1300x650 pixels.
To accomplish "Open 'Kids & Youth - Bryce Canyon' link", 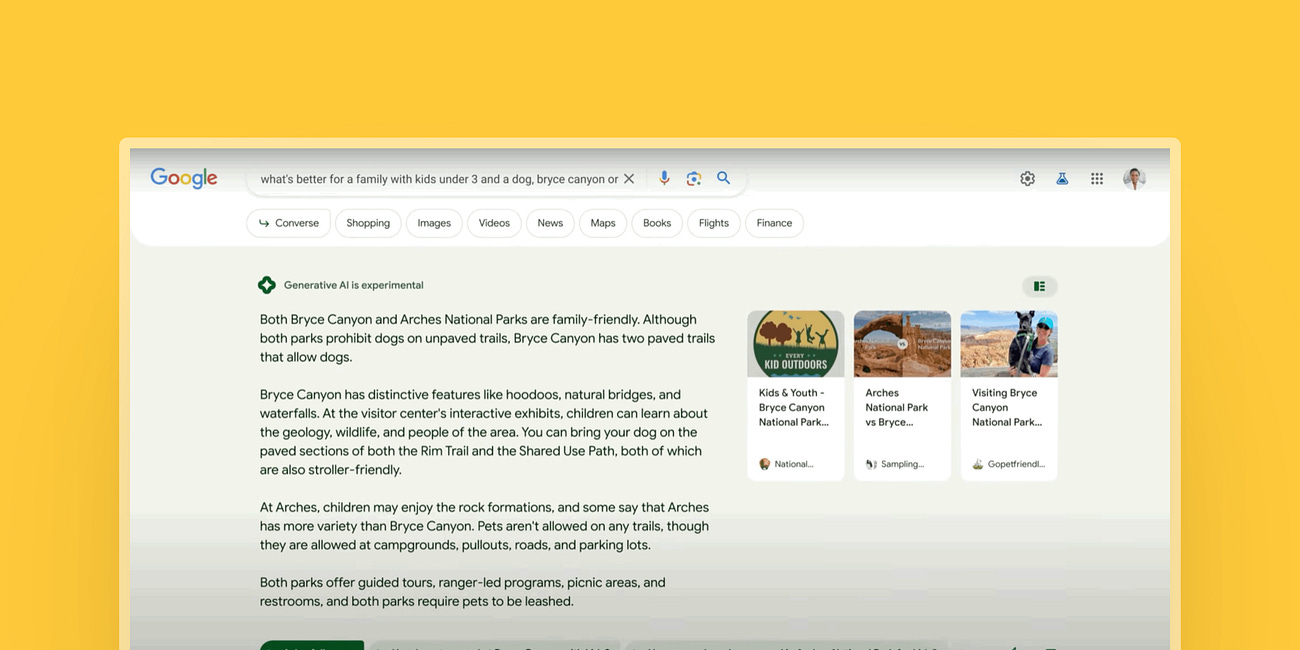I will pyautogui.click(x=794, y=408).
